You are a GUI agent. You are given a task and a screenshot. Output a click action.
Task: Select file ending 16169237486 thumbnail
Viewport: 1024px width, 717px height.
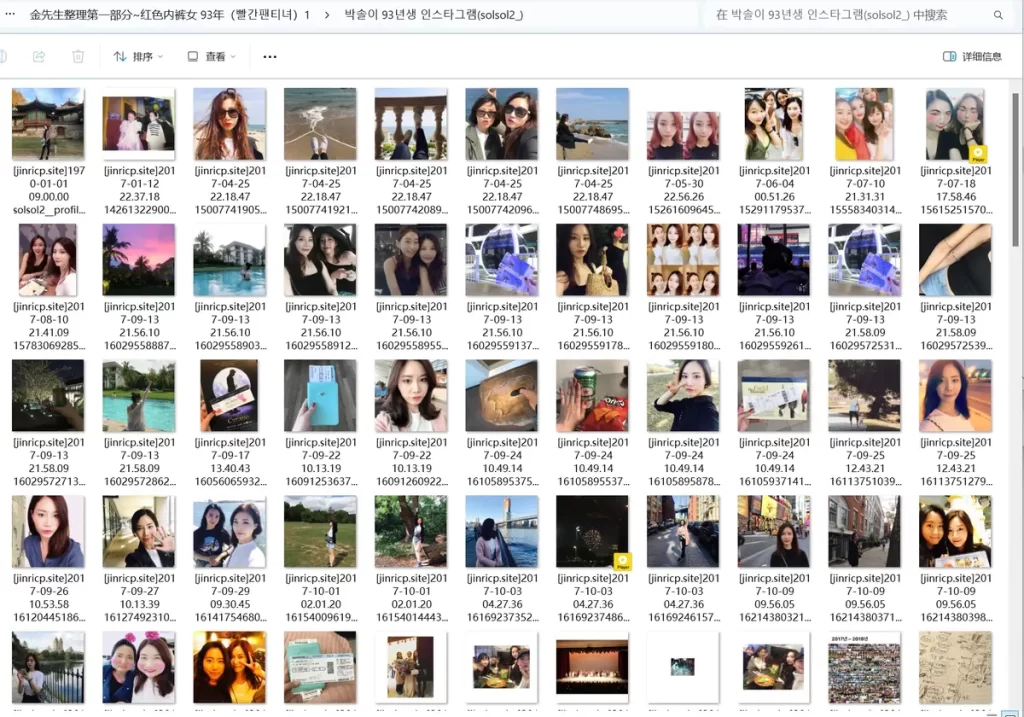[592, 532]
